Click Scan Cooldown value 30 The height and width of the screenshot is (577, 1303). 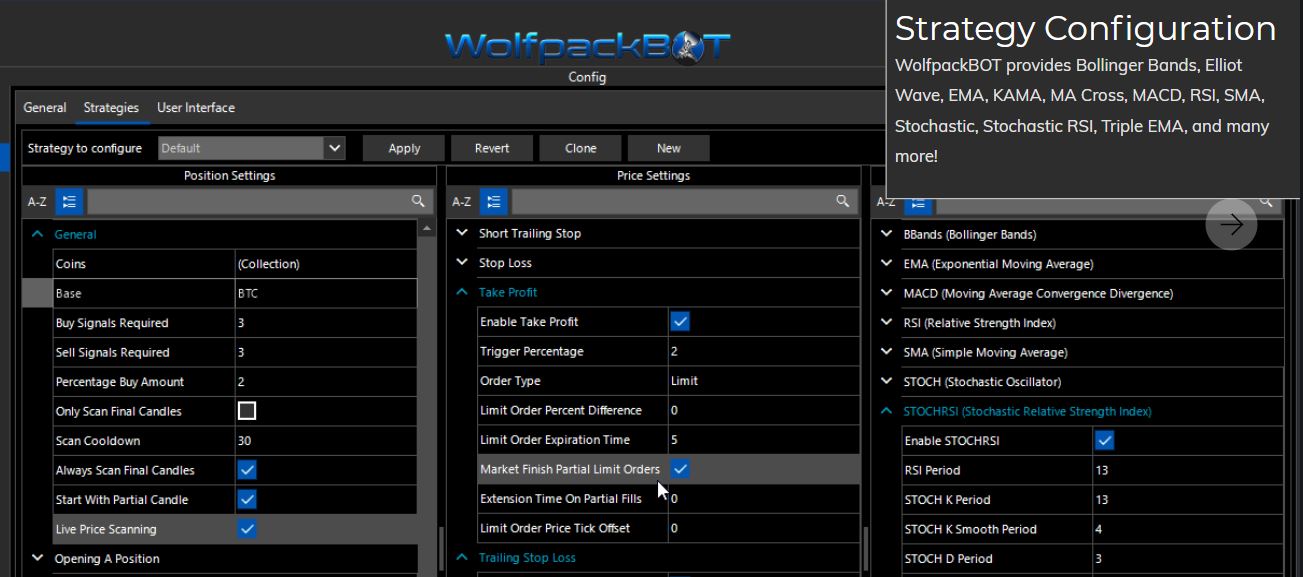(x=326, y=441)
